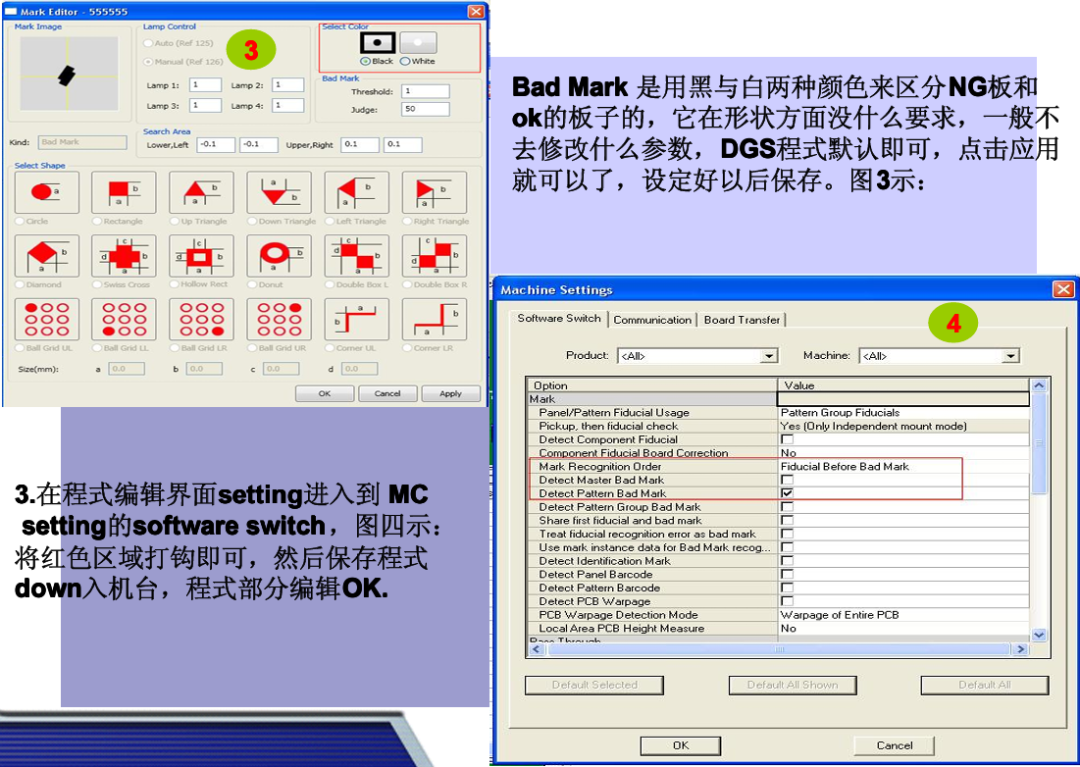
Task: Click the Default All Shown button
Action: click(x=793, y=685)
